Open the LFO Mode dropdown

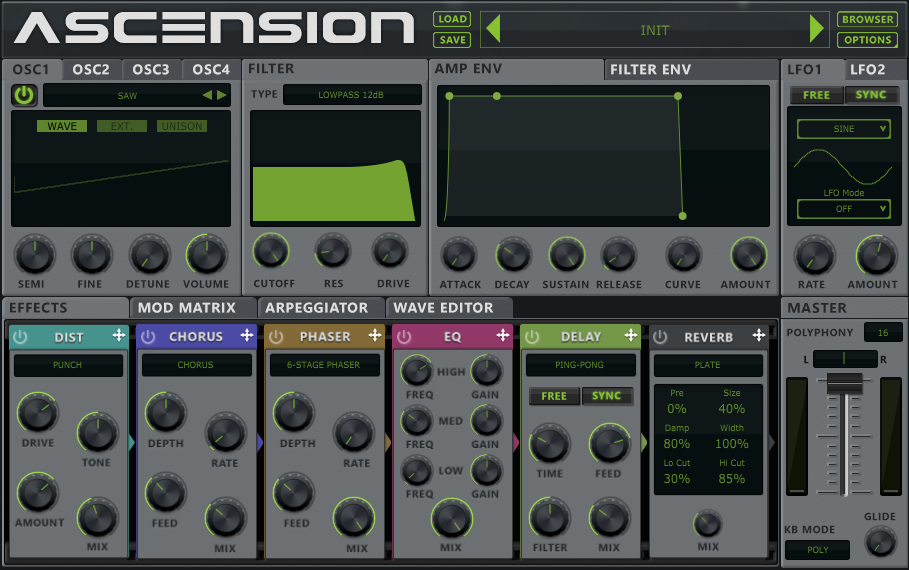coord(843,209)
